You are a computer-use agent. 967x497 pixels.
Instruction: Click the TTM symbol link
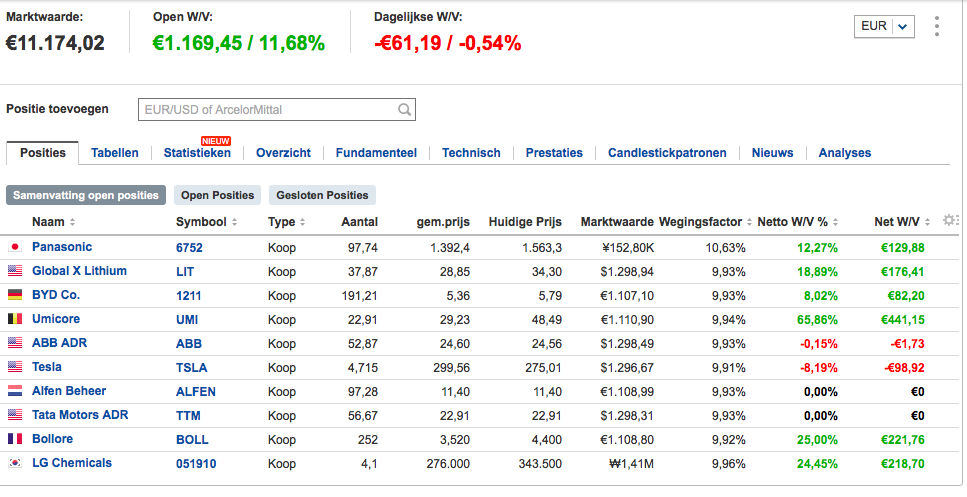(x=187, y=416)
